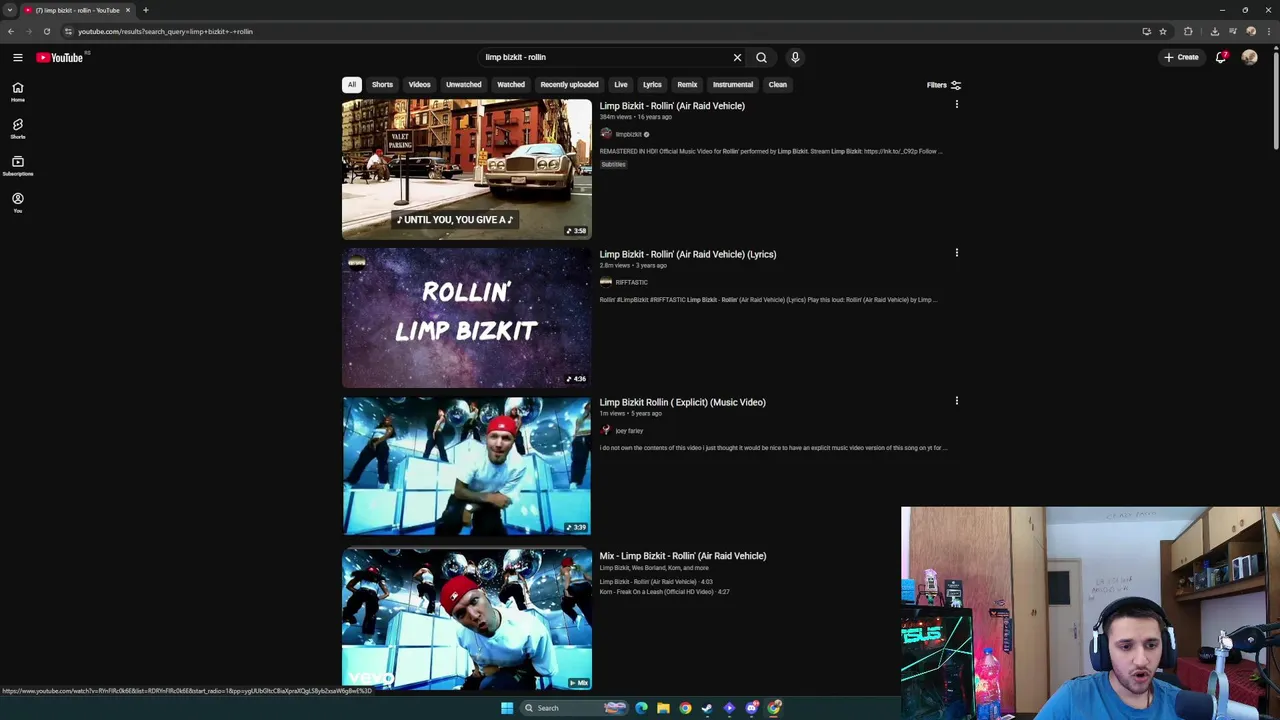Select the All filter chip

352,85
